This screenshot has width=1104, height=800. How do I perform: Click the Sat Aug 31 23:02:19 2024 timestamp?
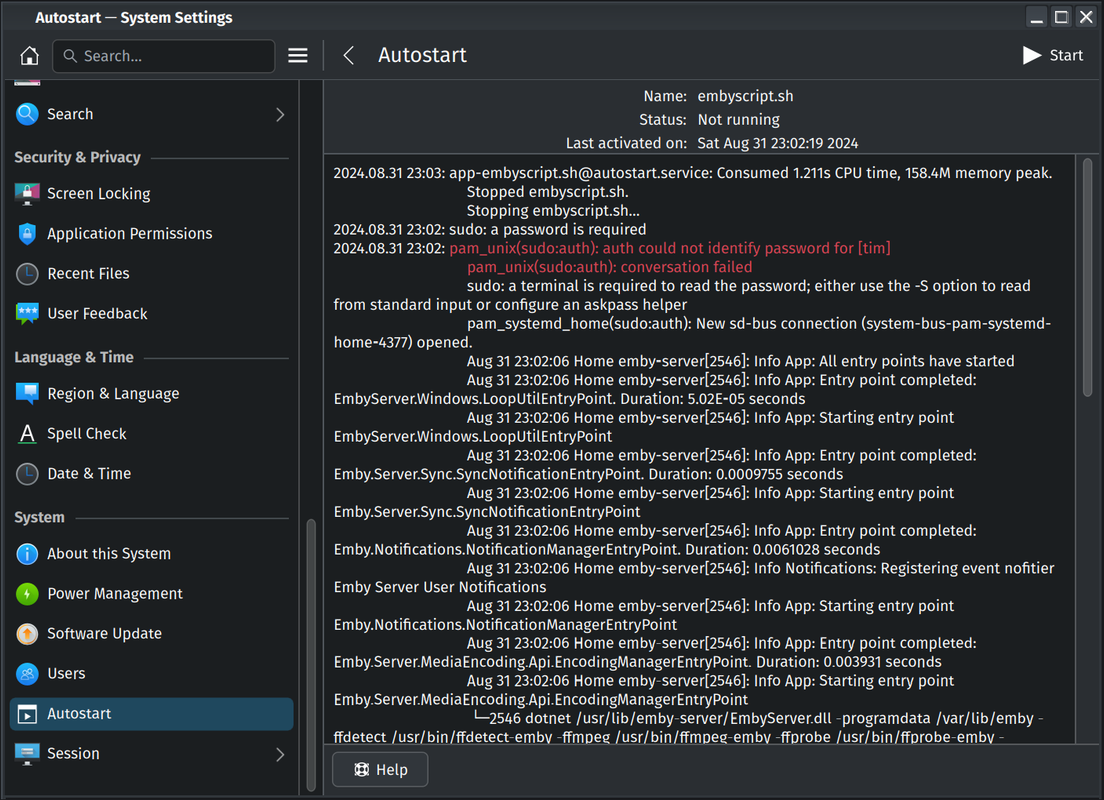(777, 144)
